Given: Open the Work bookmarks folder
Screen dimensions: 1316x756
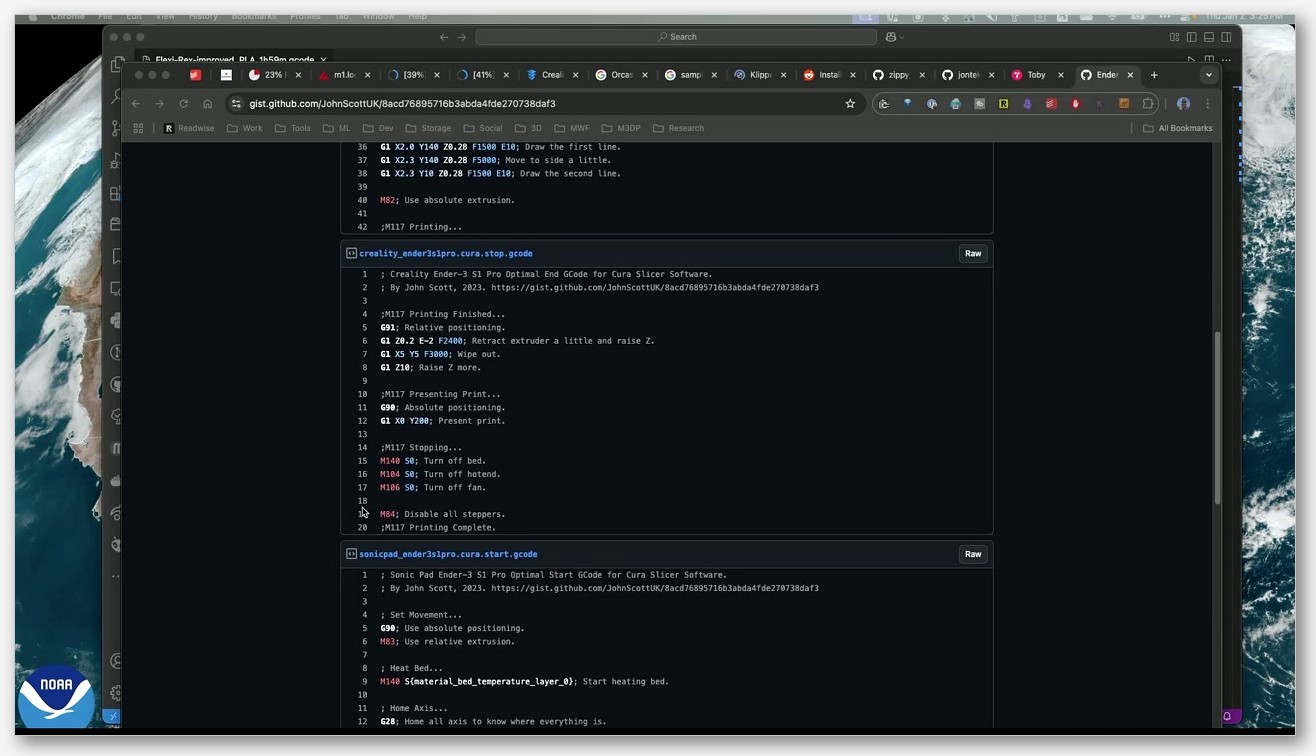Looking at the screenshot, I should (245, 128).
